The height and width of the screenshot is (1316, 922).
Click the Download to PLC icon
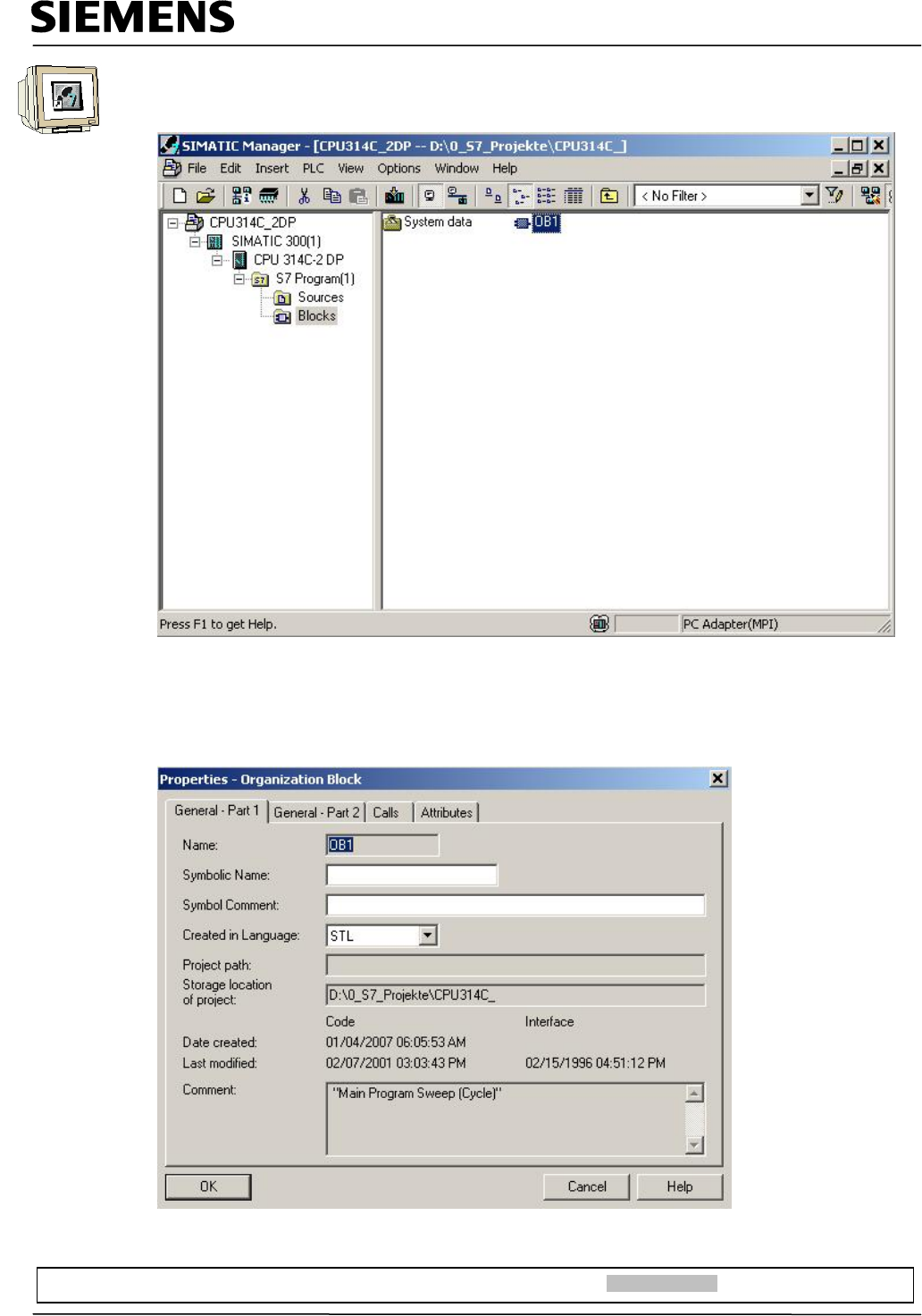coord(394,196)
